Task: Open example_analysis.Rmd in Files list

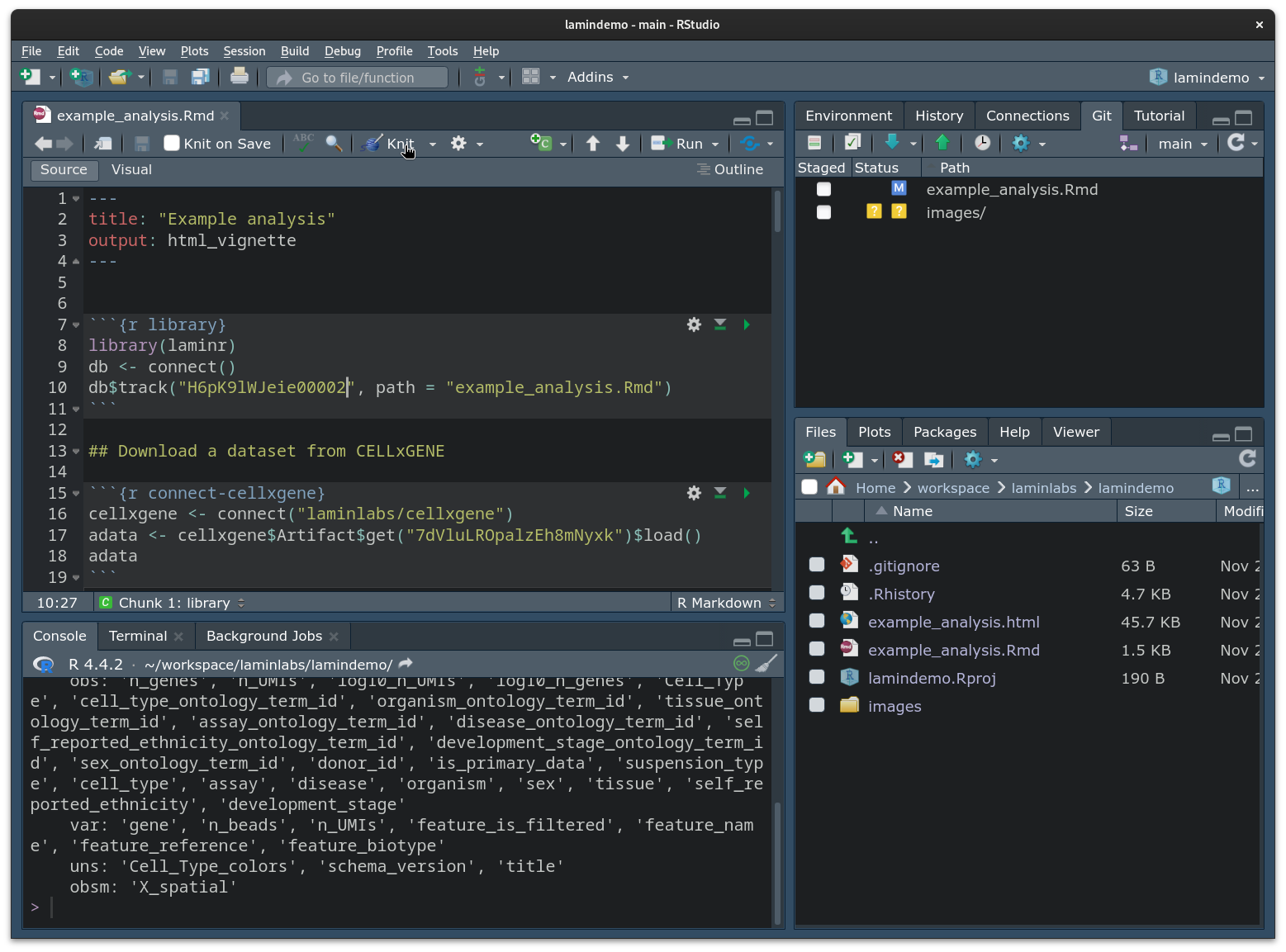Action: coord(953,650)
